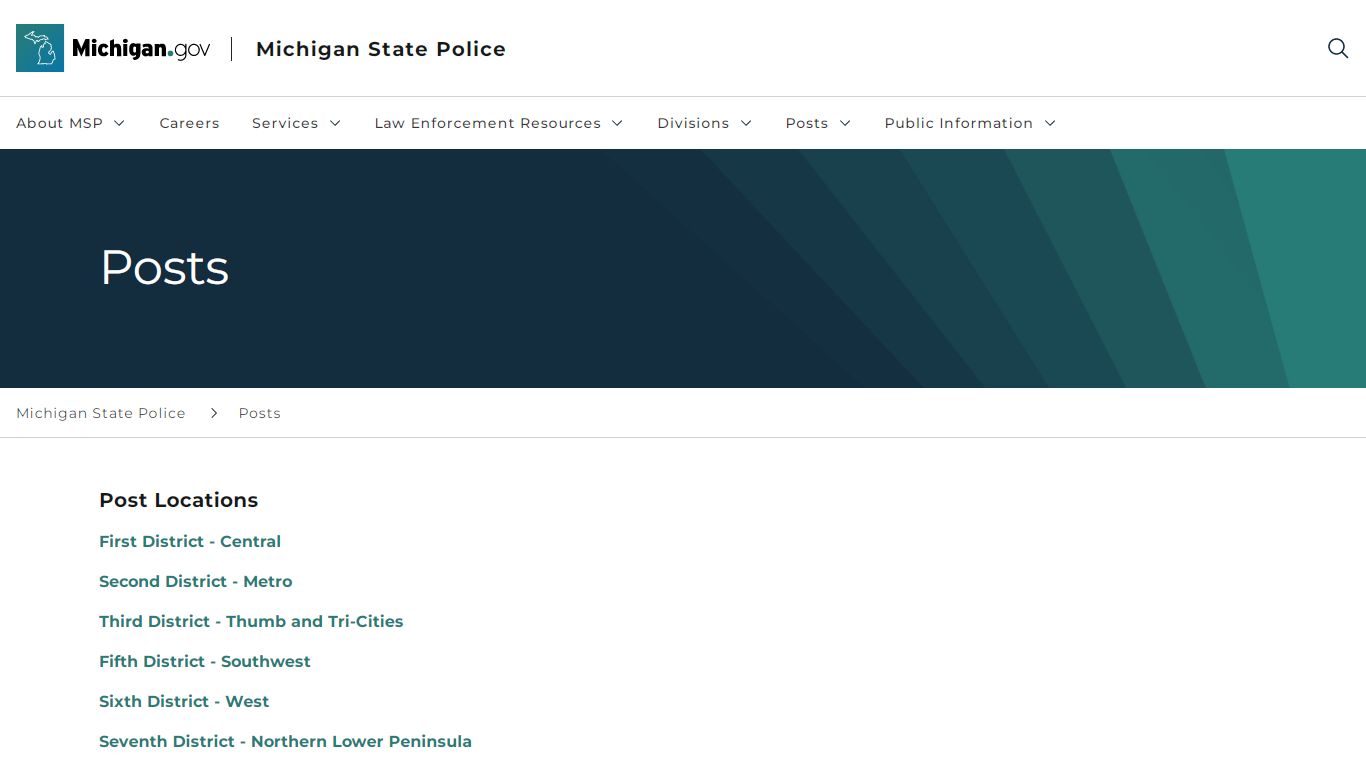This screenshot has width=1366, height=768.
Task: Open the Law Enforcement Resources menu
Action: tap(488, 123)
